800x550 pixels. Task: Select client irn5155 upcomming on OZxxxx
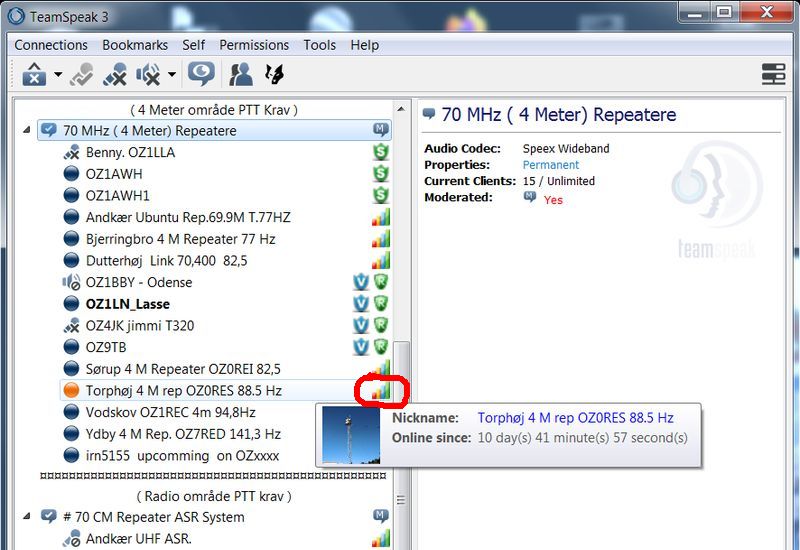coord(182,456)
